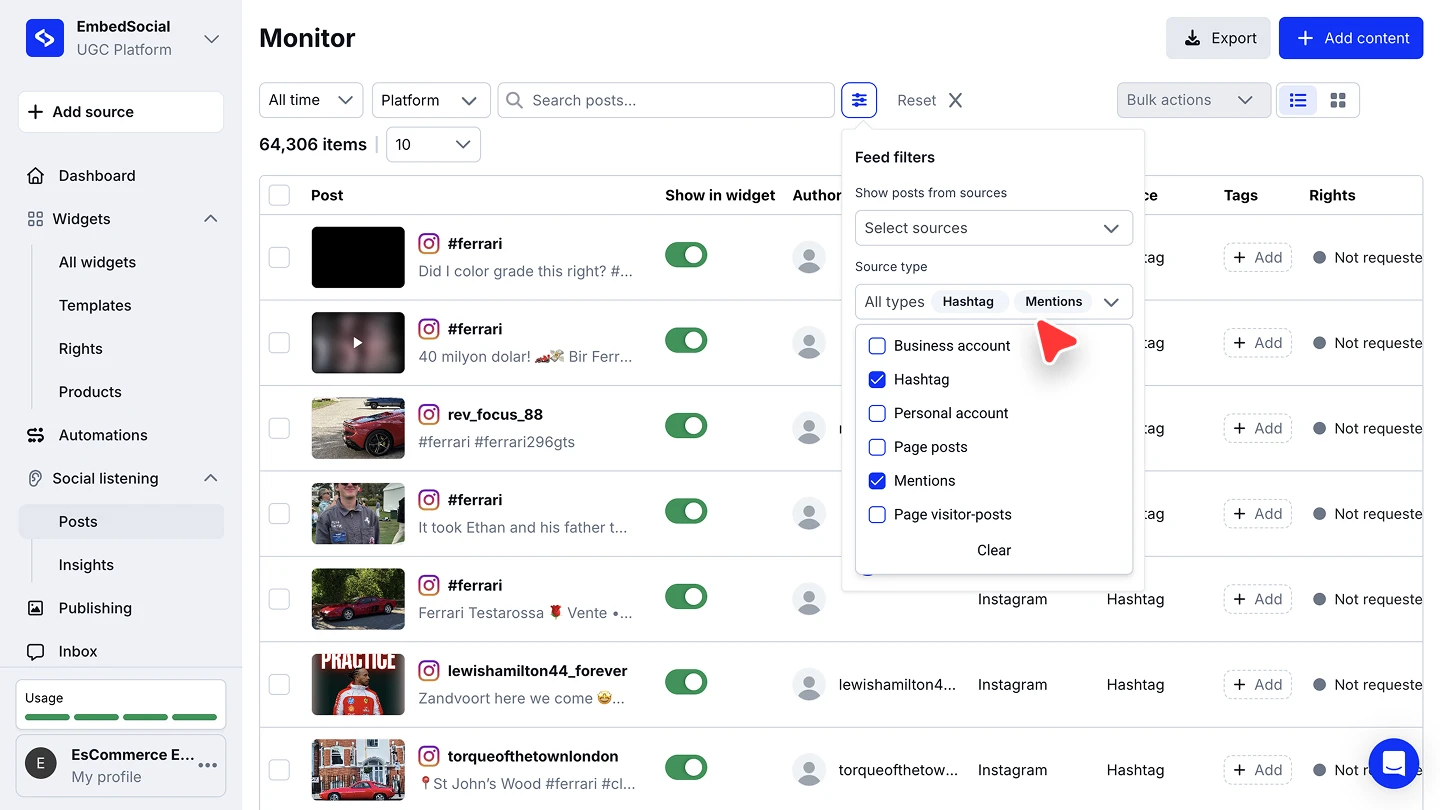Open Templates in sidebar
1440x810 pixels.
tap(95, 305)
